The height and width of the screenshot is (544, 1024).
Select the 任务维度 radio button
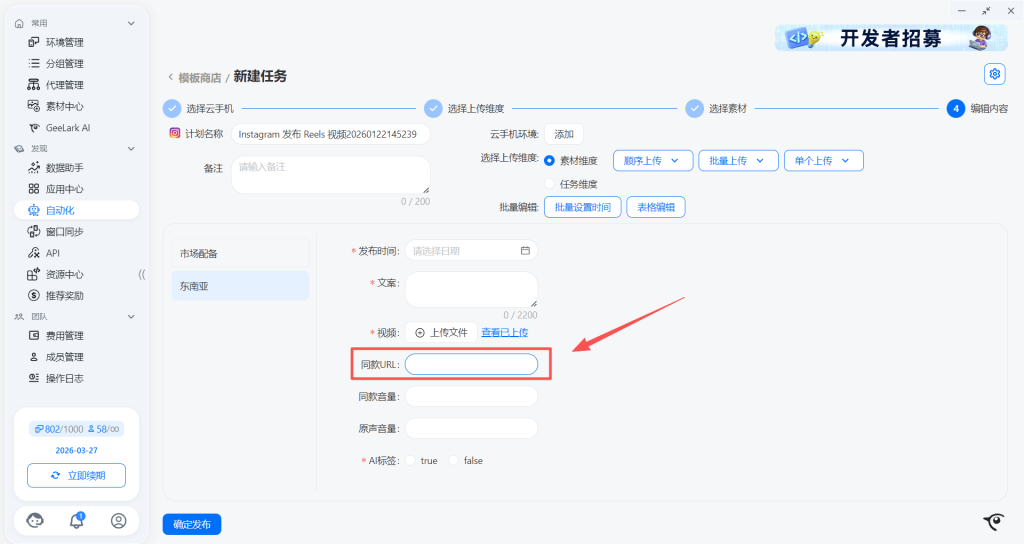click(549, 184)
